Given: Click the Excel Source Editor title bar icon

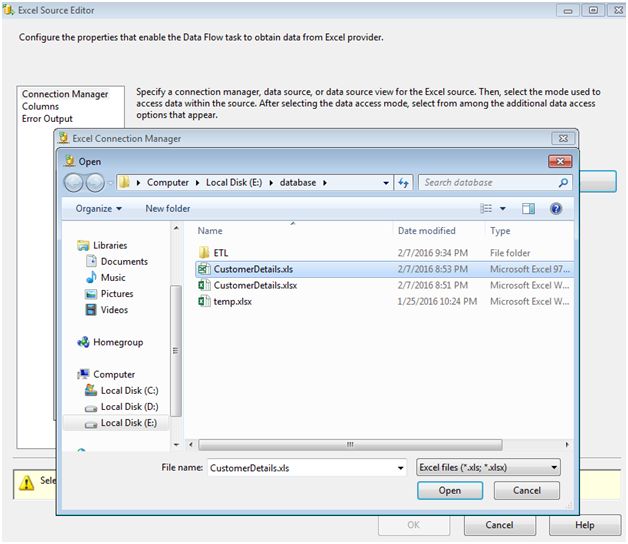Looking at the screenshot, I should (8, 10).
